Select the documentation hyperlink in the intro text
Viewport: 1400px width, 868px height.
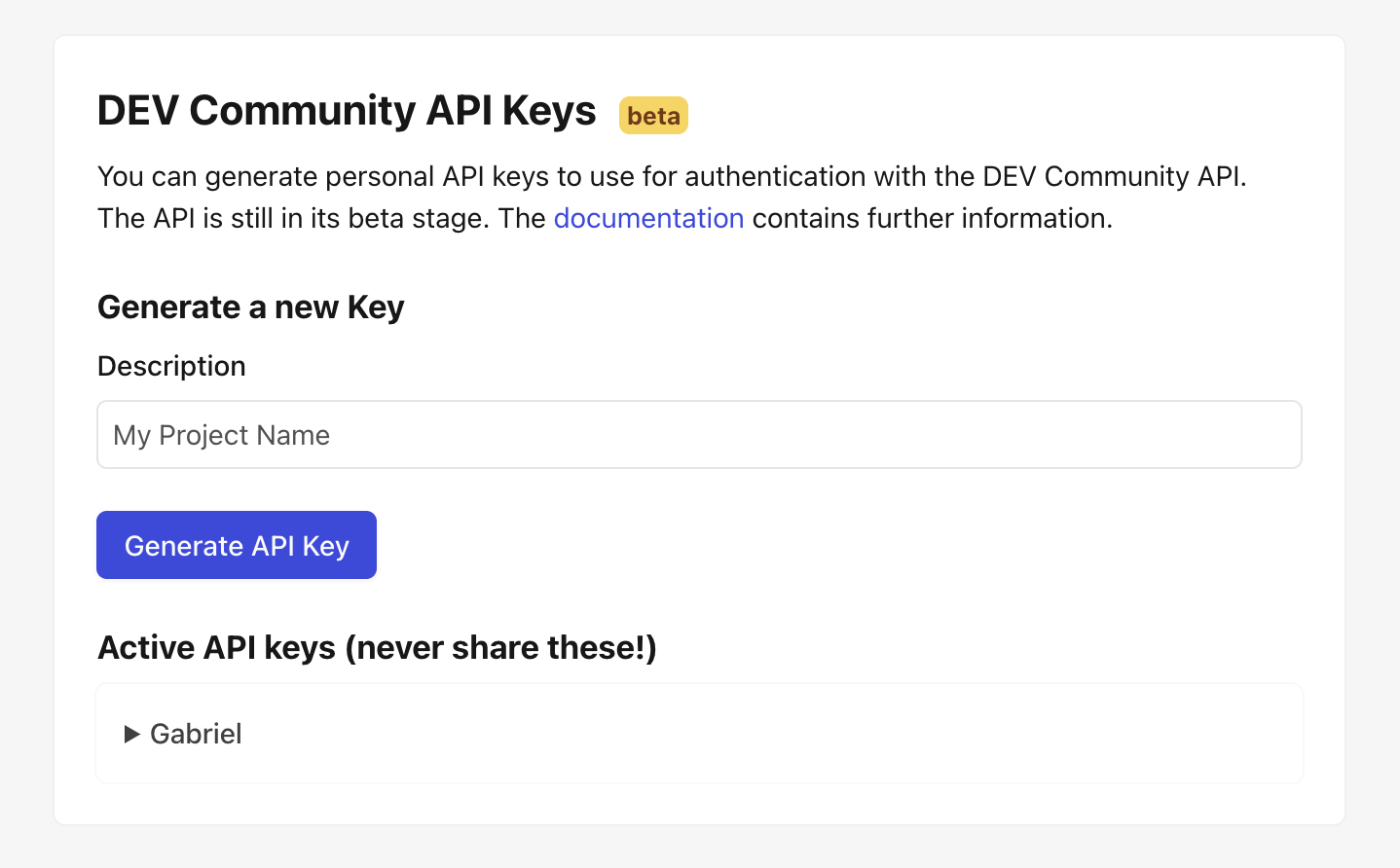[x=648, y=218]
